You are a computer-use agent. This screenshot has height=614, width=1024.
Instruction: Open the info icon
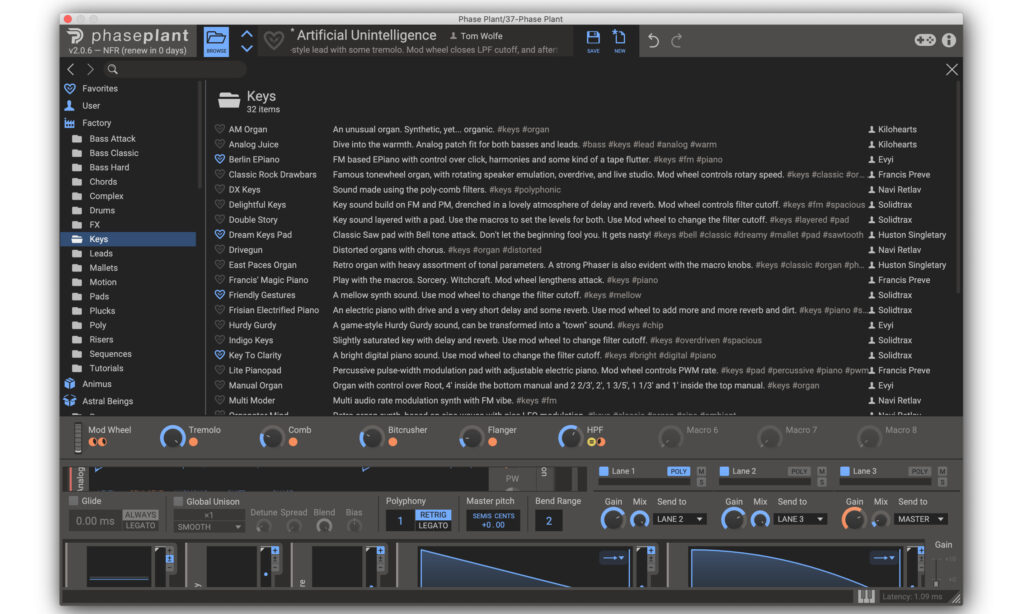[949, 40]
